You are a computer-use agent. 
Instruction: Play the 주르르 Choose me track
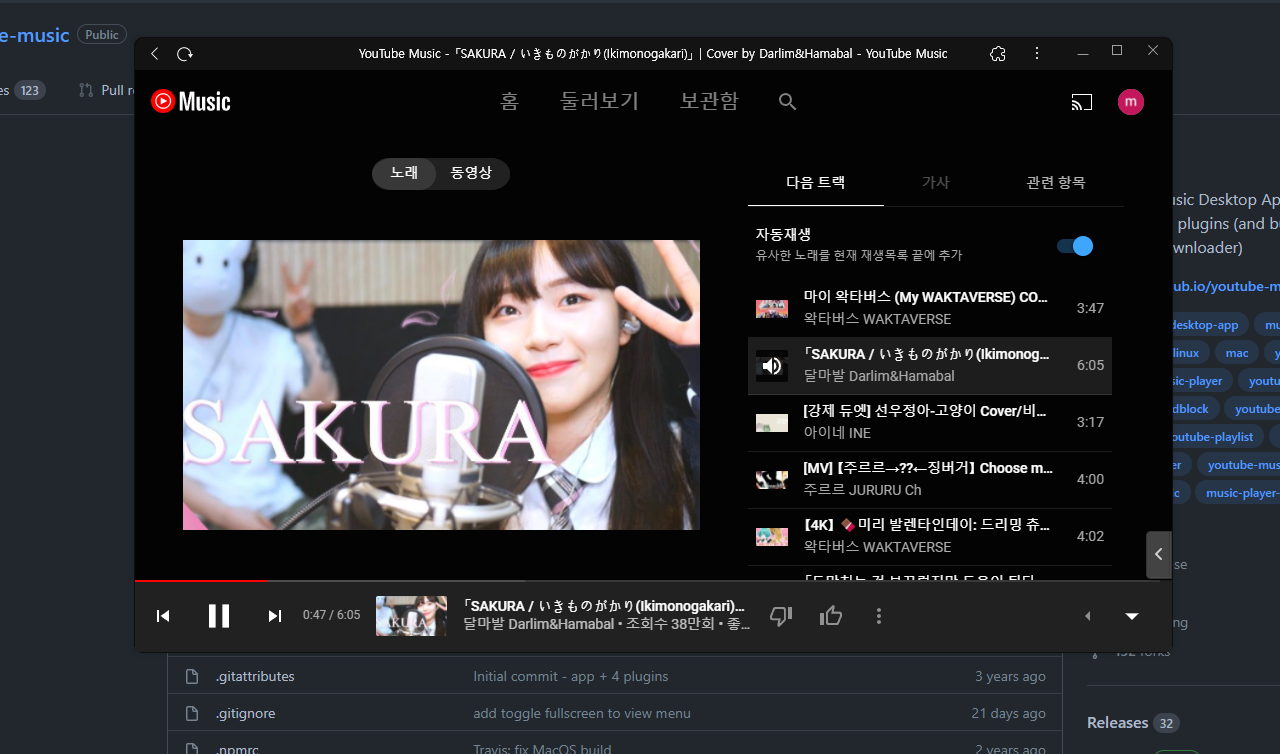pos(930,479)
